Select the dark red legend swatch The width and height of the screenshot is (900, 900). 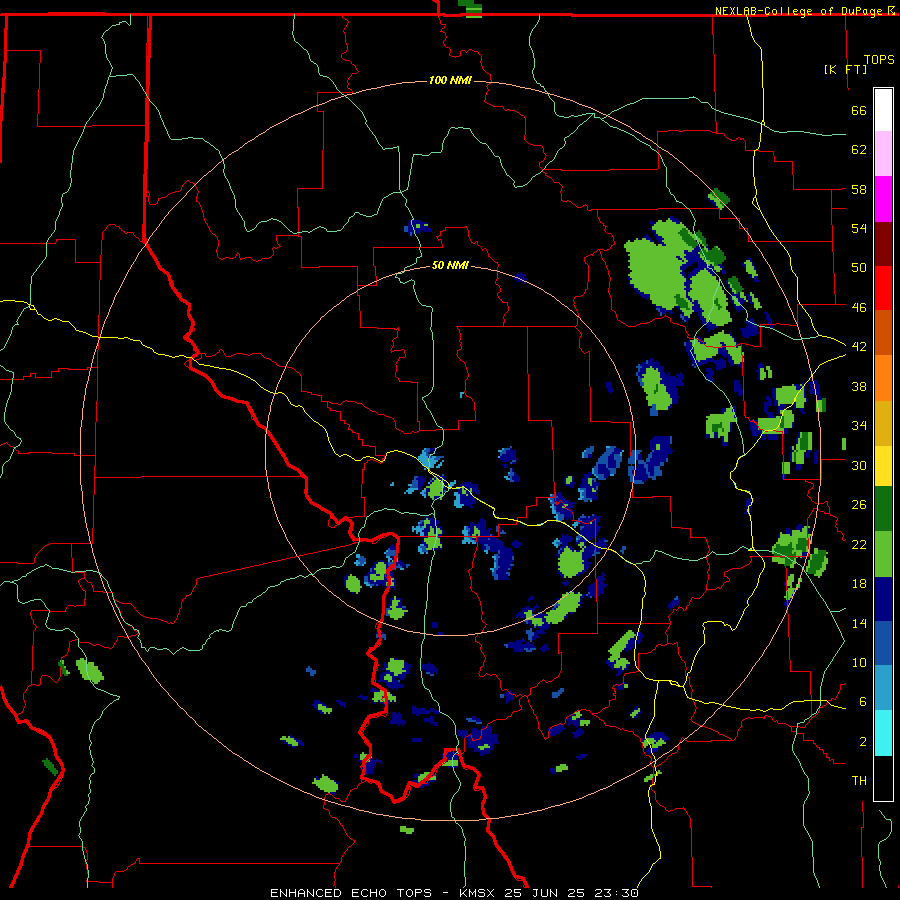(883, 243)
